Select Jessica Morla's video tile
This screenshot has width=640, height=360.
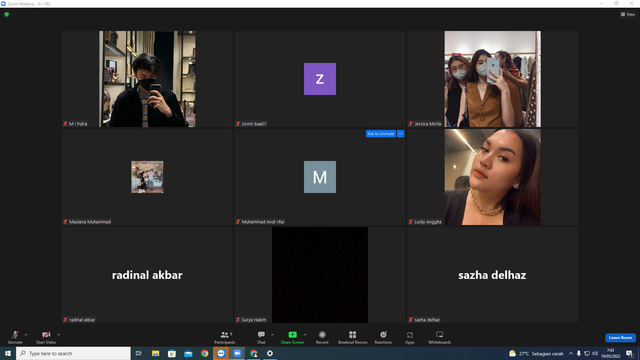(x=492, y=79)
